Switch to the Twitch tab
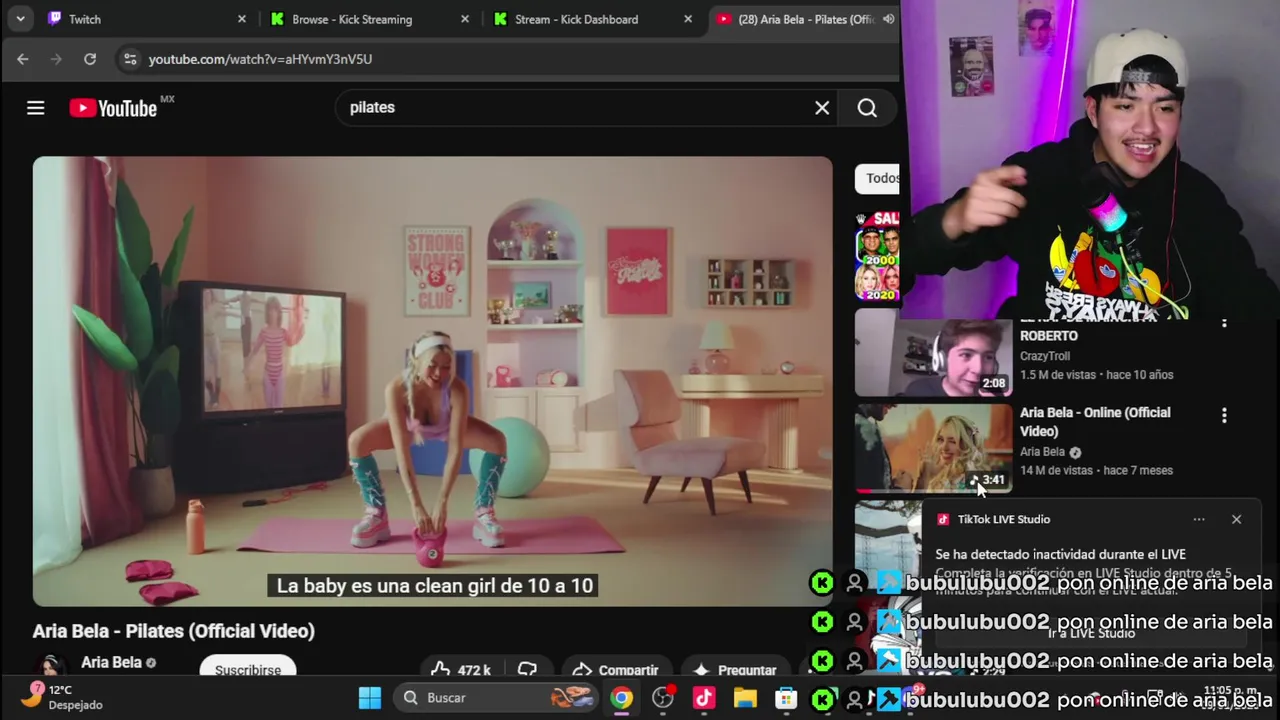This screenshot has width=1280, height=720. [x=146, y=19]
